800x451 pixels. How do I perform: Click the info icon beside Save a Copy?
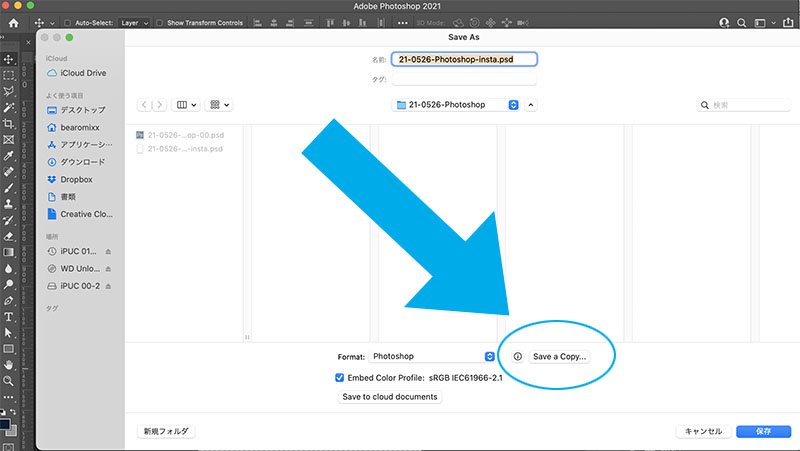pyautogui.click(x=517, y=357)
